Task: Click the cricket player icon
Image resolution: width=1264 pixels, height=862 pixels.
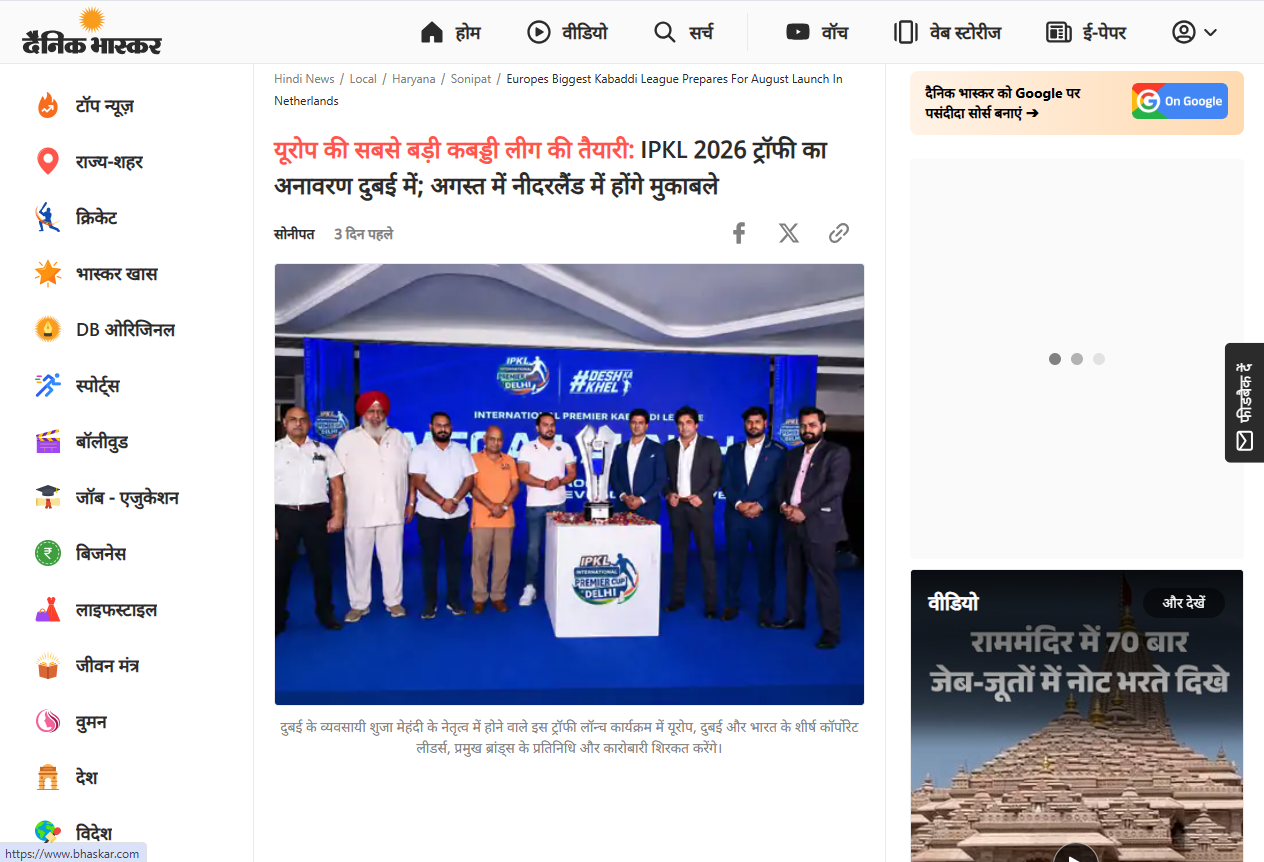Action: pyautogui.click(x=48, y=217)
